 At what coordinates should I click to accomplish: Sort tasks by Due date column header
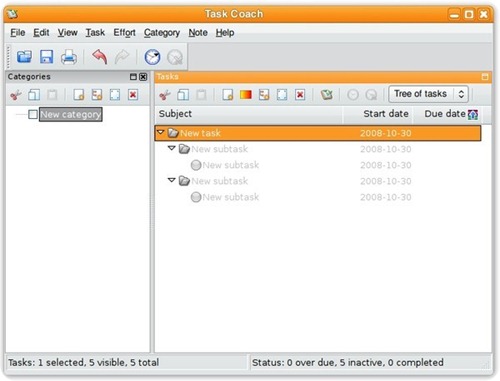coord(447,114)
